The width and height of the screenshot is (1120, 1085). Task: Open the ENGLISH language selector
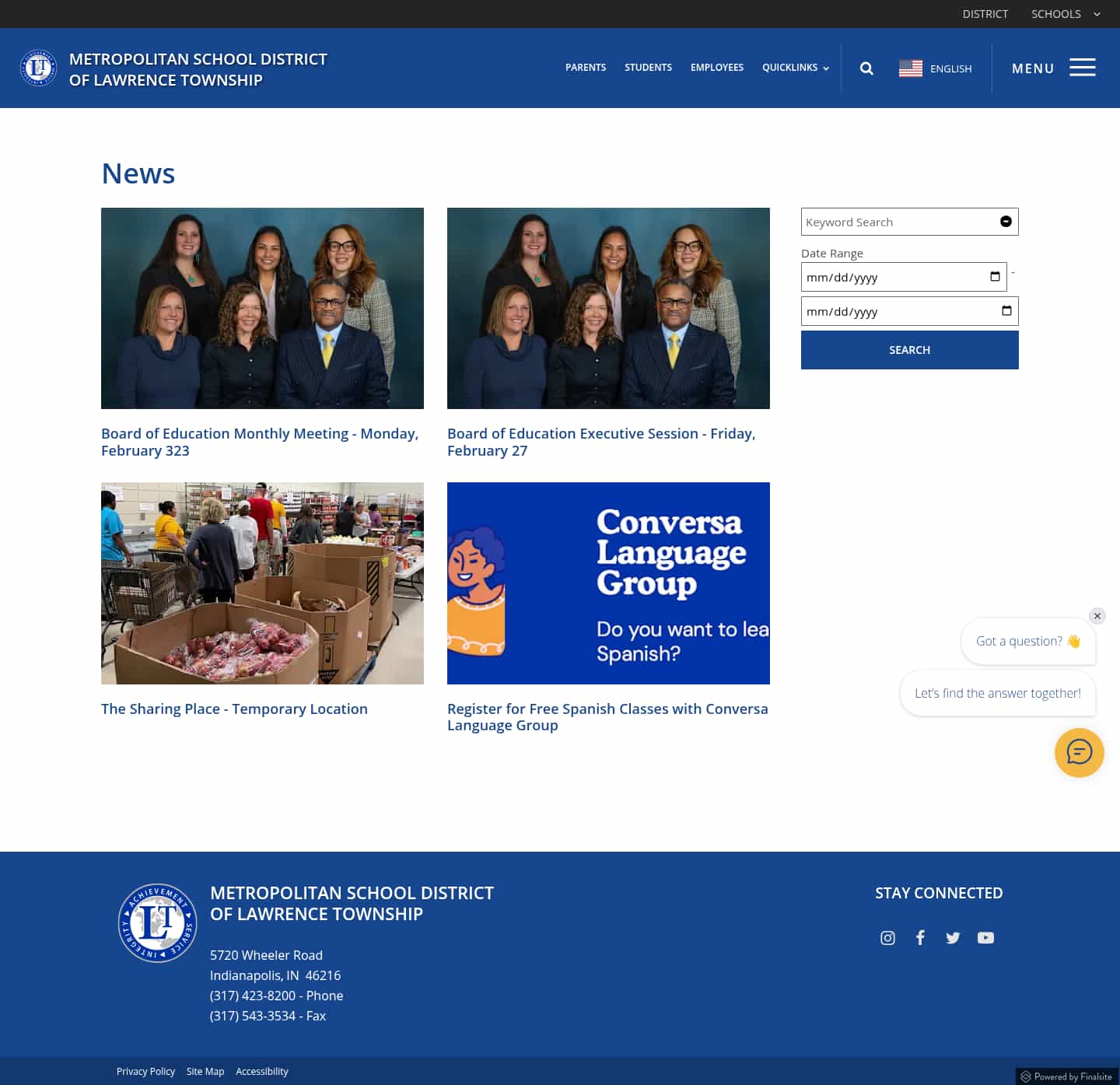[935, 68]
